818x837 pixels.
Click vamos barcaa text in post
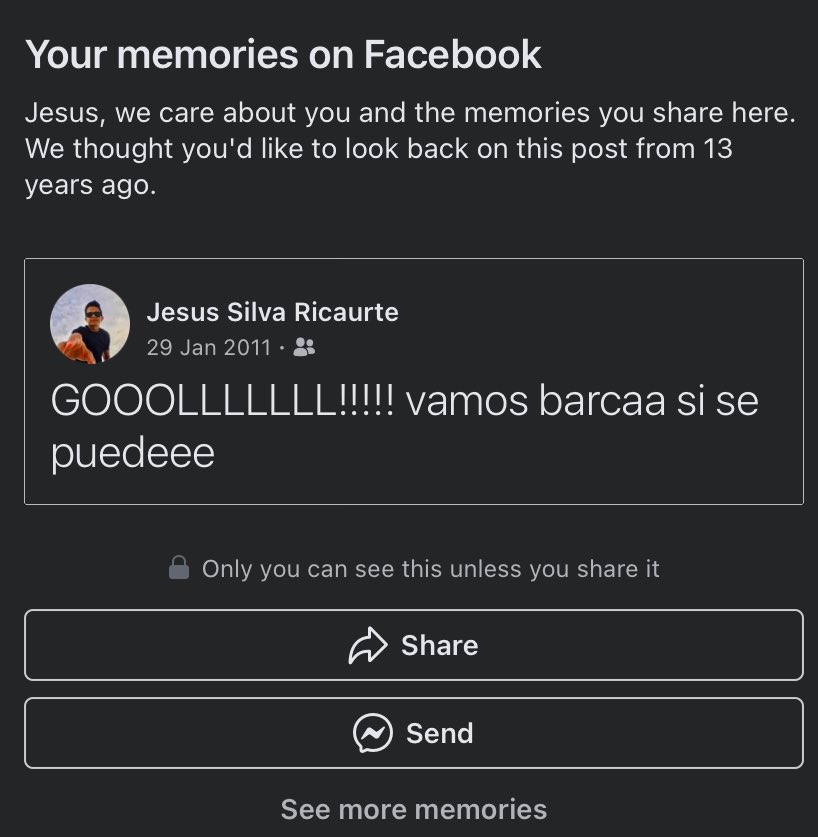point(536,401)
